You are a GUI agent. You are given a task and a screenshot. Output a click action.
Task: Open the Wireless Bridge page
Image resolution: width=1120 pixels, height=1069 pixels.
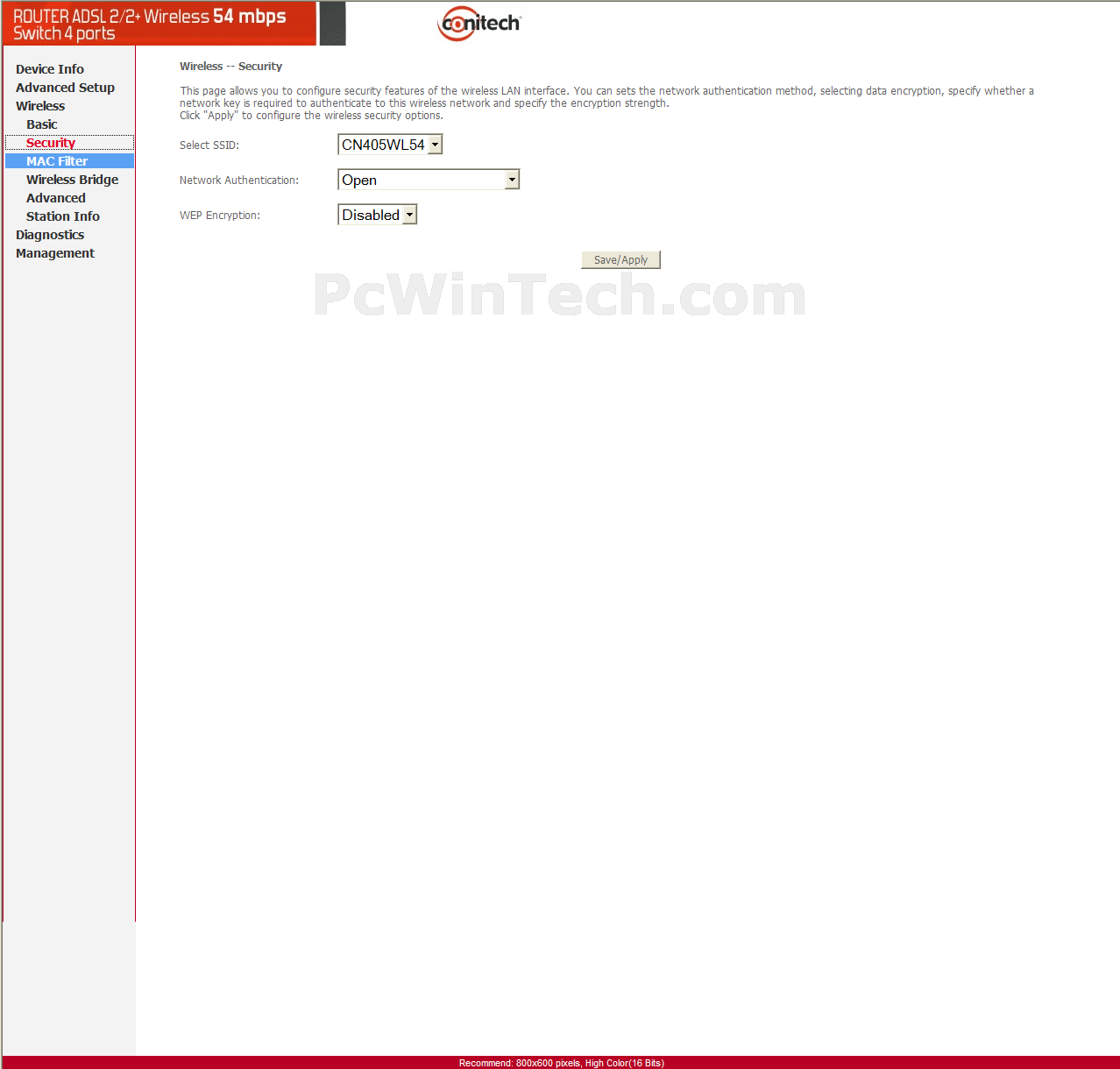pos(72,180)
